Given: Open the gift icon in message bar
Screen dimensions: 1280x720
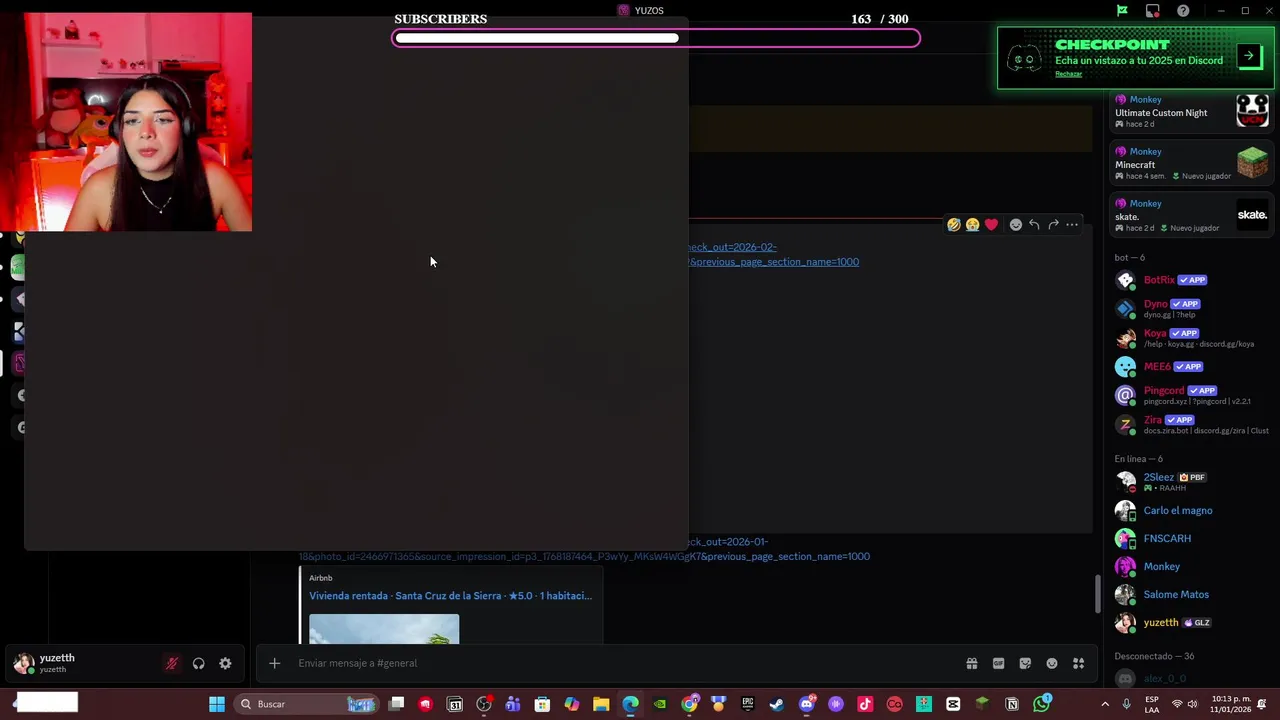Looking at the screenshot, I should point(971,663).
